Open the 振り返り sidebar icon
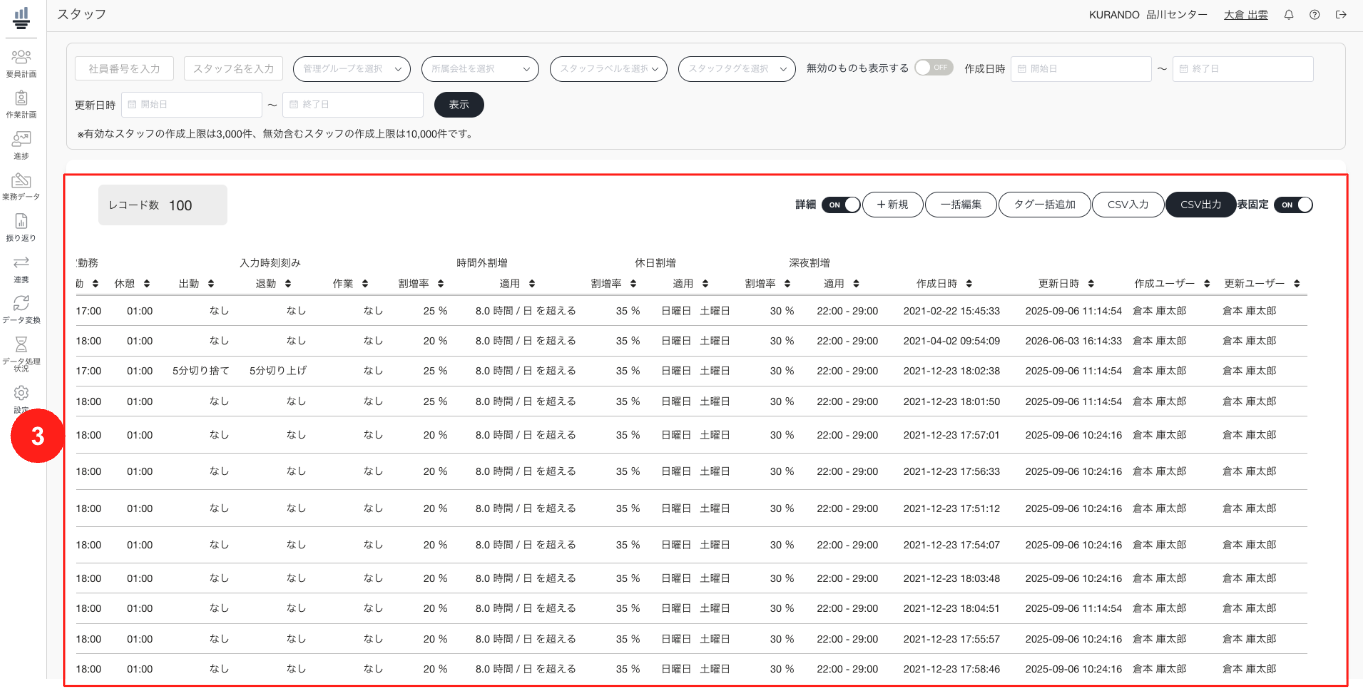 [x=21, y=227]
